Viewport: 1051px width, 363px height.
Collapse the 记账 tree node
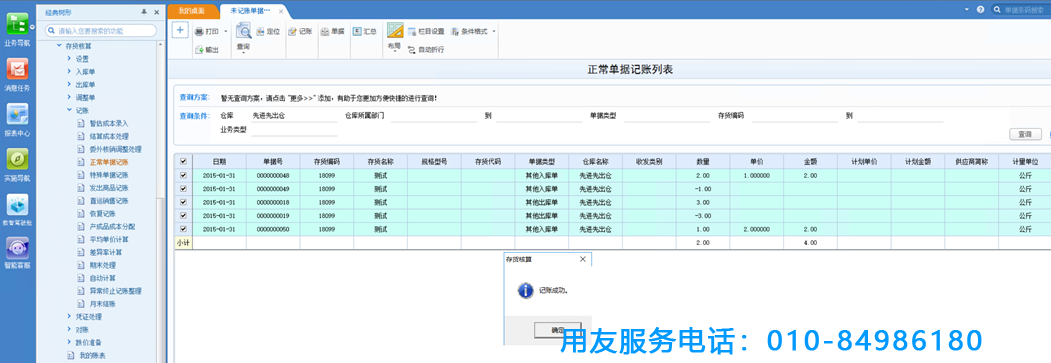pyautogui.click(x=68, y=110)
